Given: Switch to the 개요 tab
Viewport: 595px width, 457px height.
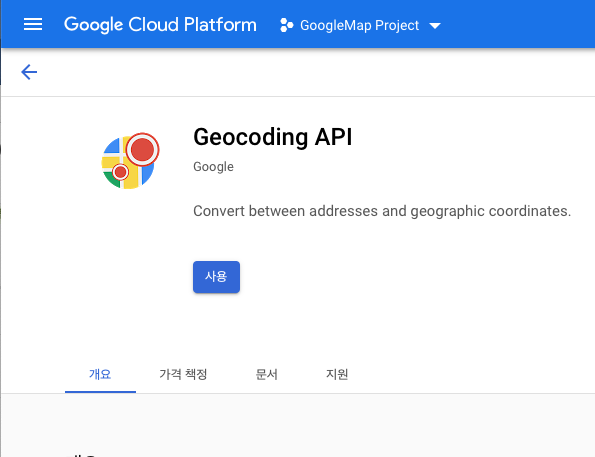Looking at the screenshot, I should [100, 374].
